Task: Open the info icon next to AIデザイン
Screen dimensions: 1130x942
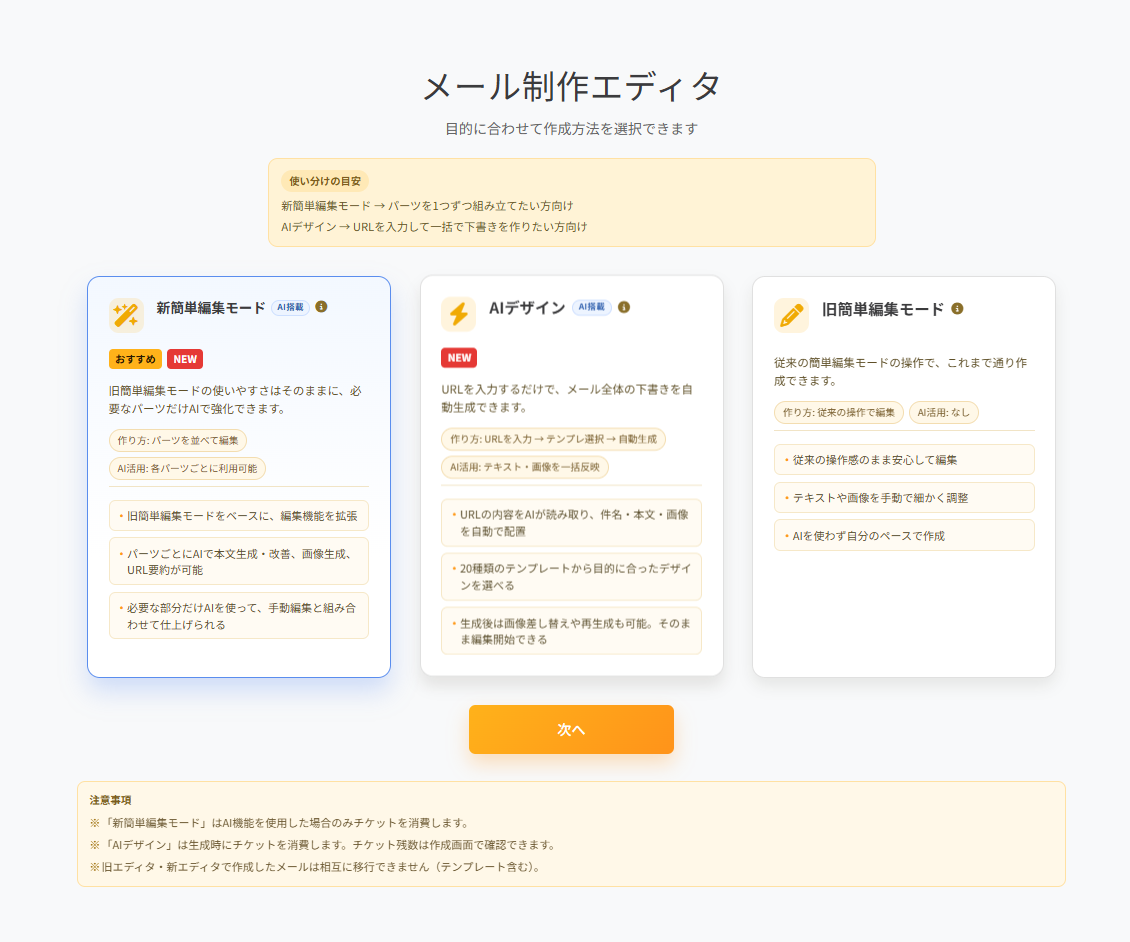Action: (625, 308)
